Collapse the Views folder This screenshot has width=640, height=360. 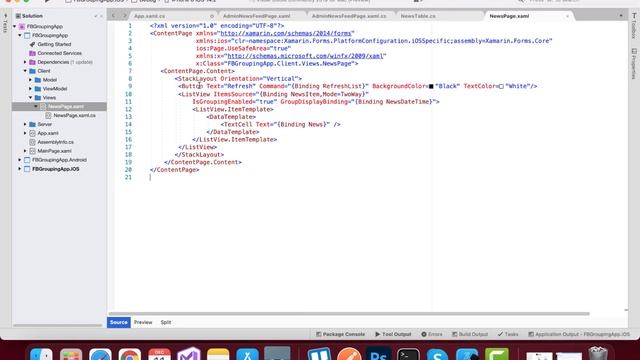[x=30, y=98]
